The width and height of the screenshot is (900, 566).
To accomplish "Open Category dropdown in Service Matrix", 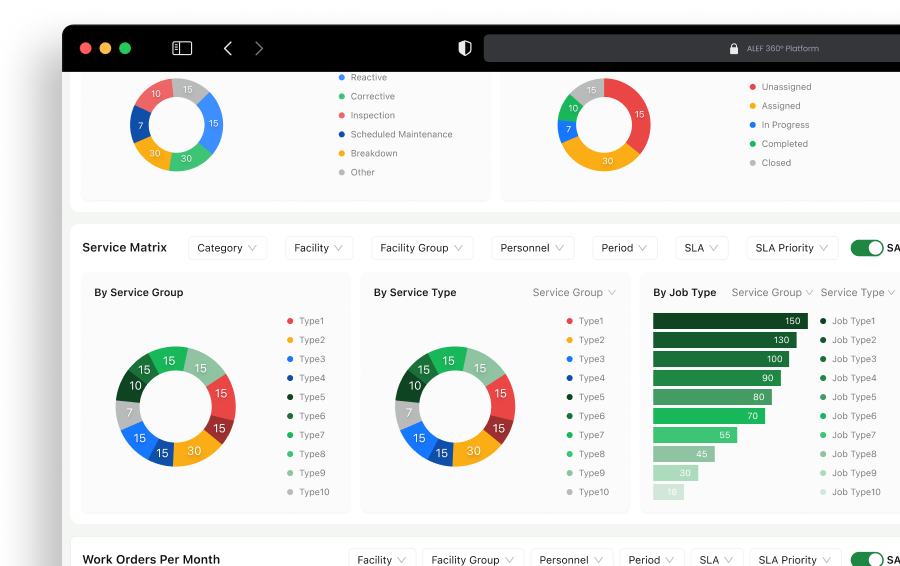I will (227, 248).
